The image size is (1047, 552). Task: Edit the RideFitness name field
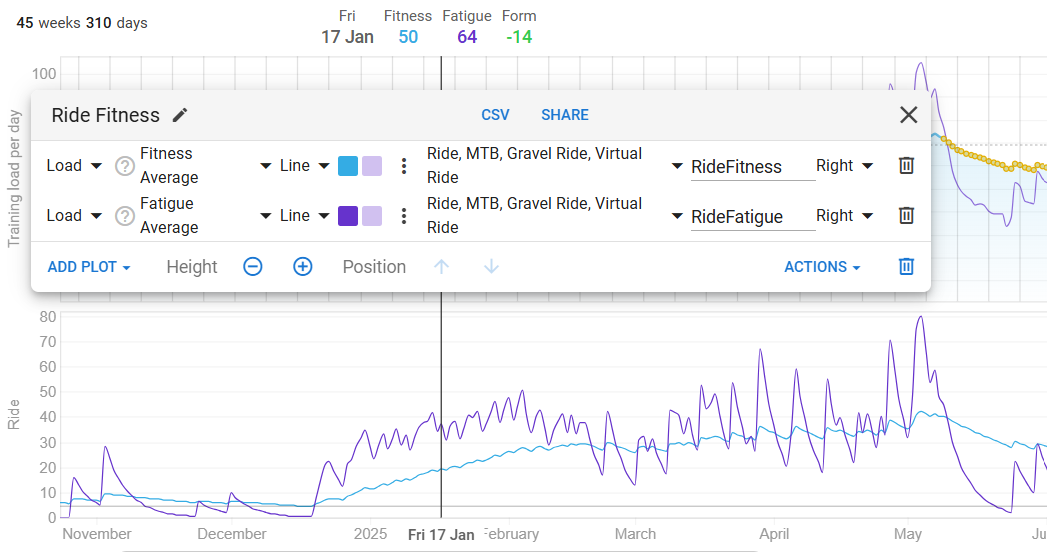click(x=753, y=167)
